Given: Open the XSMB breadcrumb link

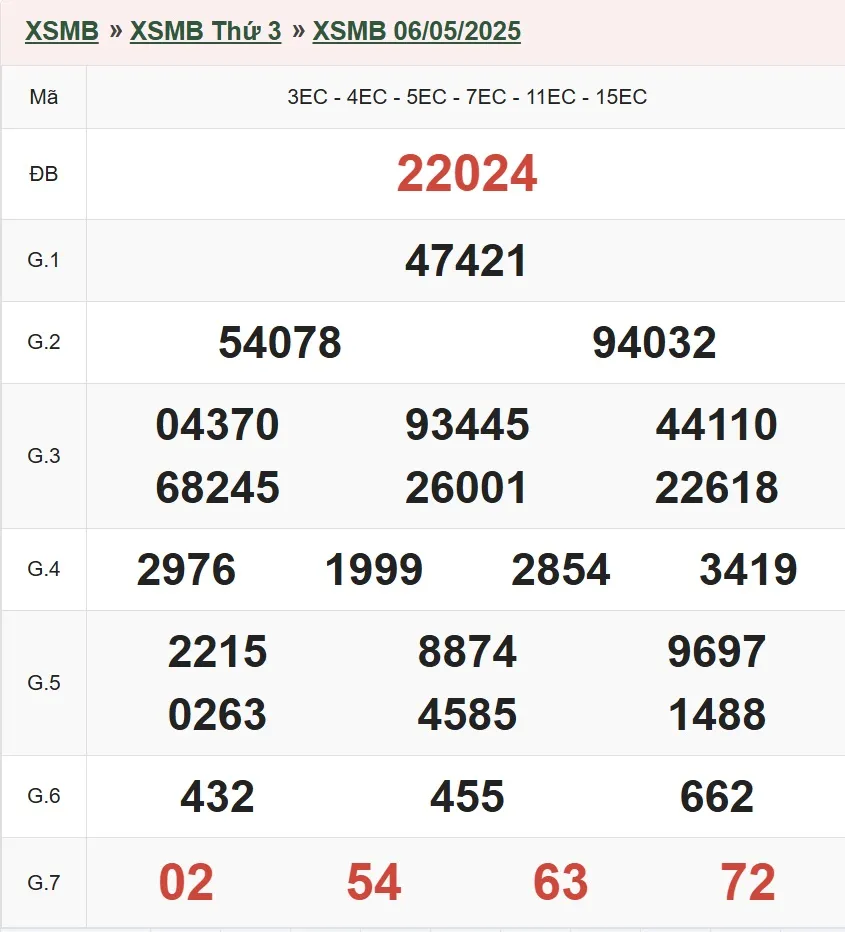Looking at the screenshot, I should (x=62, y=31).
